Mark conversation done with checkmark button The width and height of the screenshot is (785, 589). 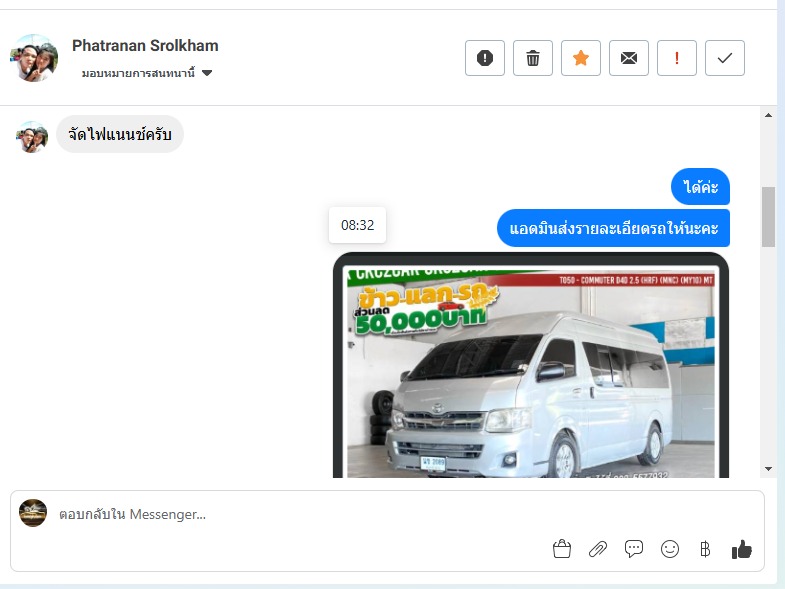click(725, 58)
